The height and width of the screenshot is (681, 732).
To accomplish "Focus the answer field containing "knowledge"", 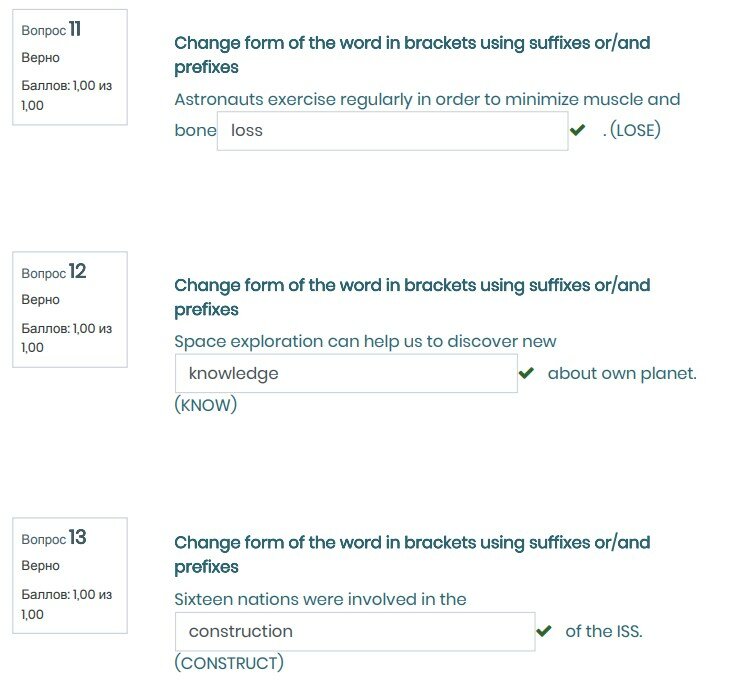I will click(x=345, y=373).
